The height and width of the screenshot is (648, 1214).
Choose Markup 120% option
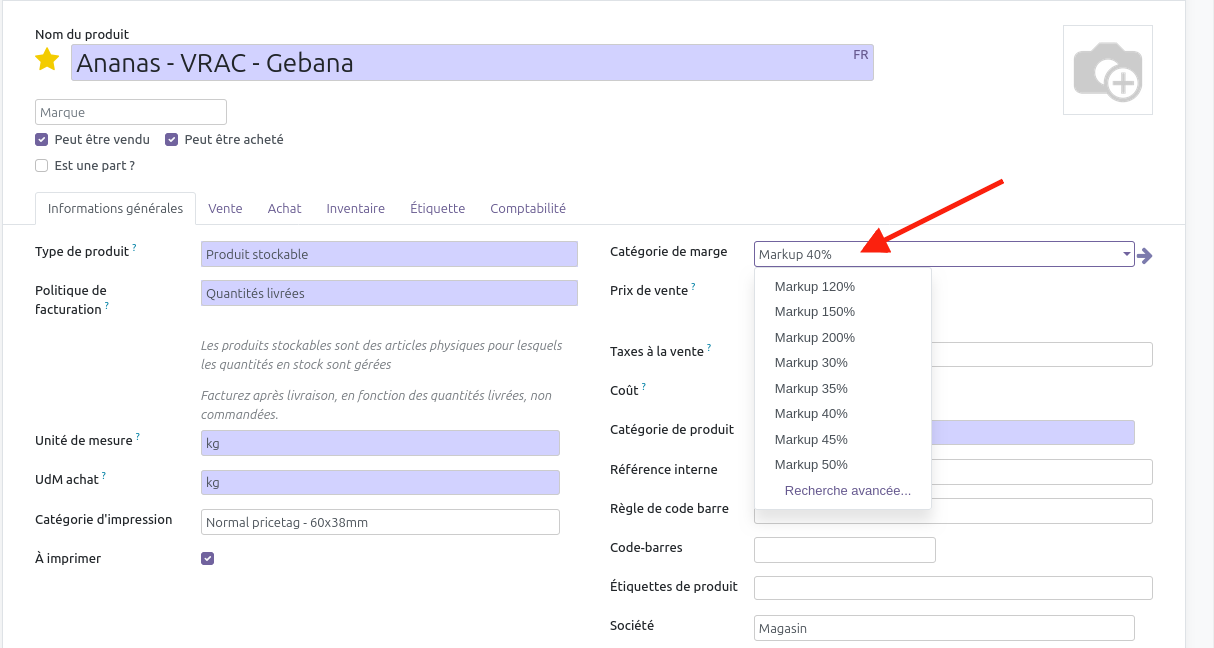[x=814, y=287]
